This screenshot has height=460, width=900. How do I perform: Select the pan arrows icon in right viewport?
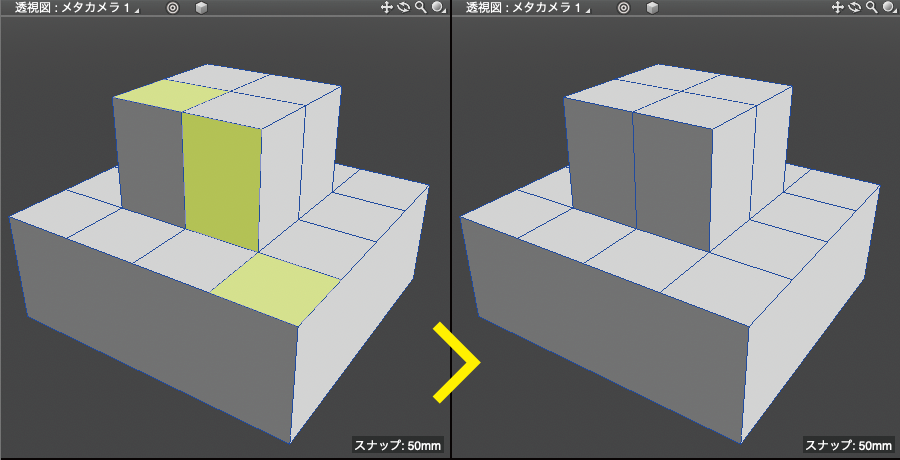tap(837, 7)
